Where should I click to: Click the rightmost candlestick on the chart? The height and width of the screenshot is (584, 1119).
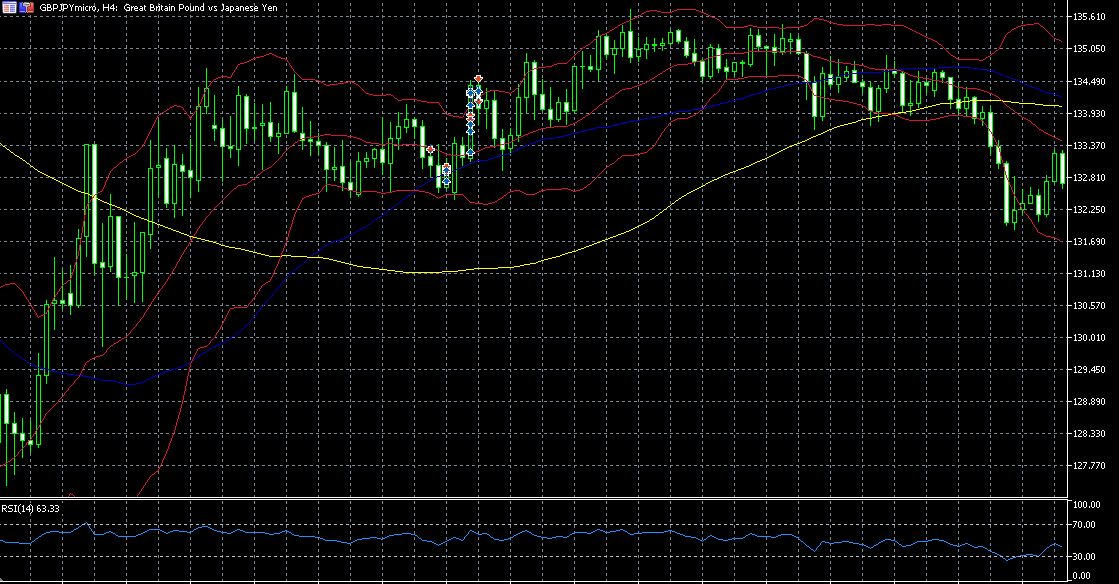point(1060,166)
